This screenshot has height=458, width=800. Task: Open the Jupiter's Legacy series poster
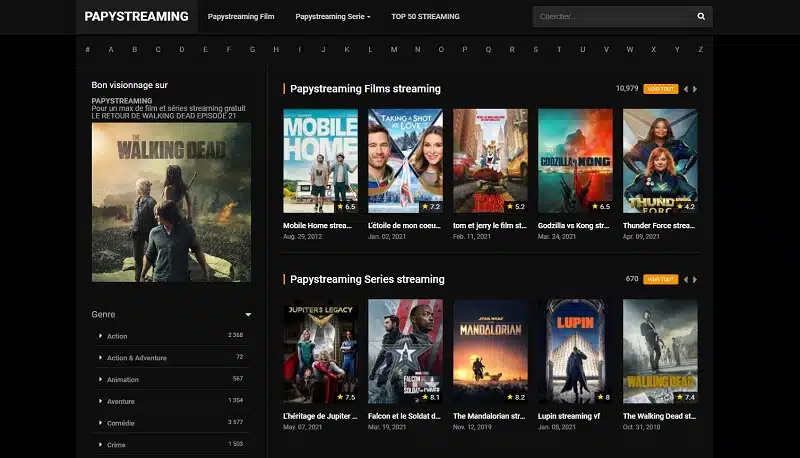320,351
